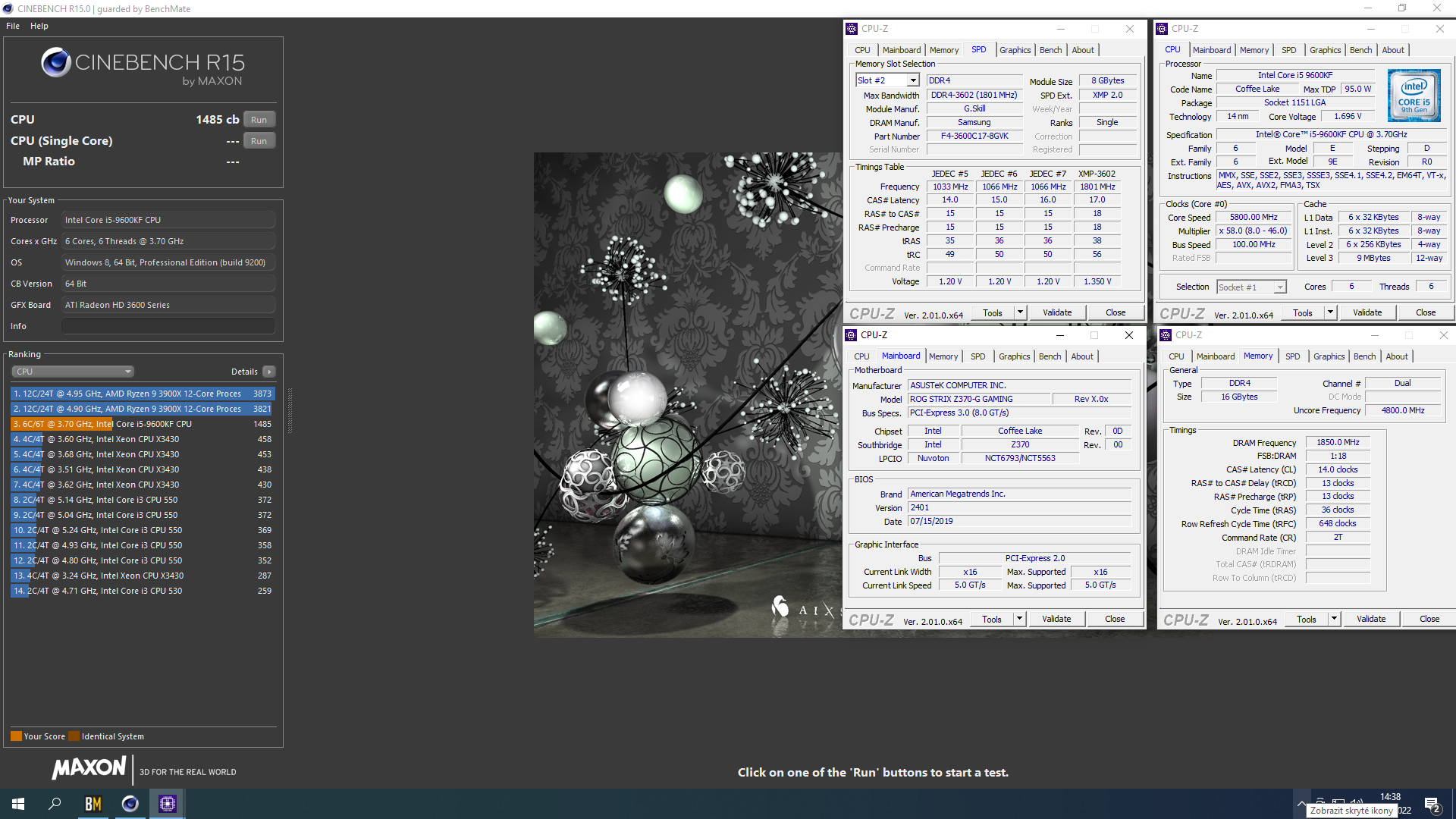The image size is (1456, 819).
Task: Click Tools button in the CPU window
Action: click(1303, 312)
